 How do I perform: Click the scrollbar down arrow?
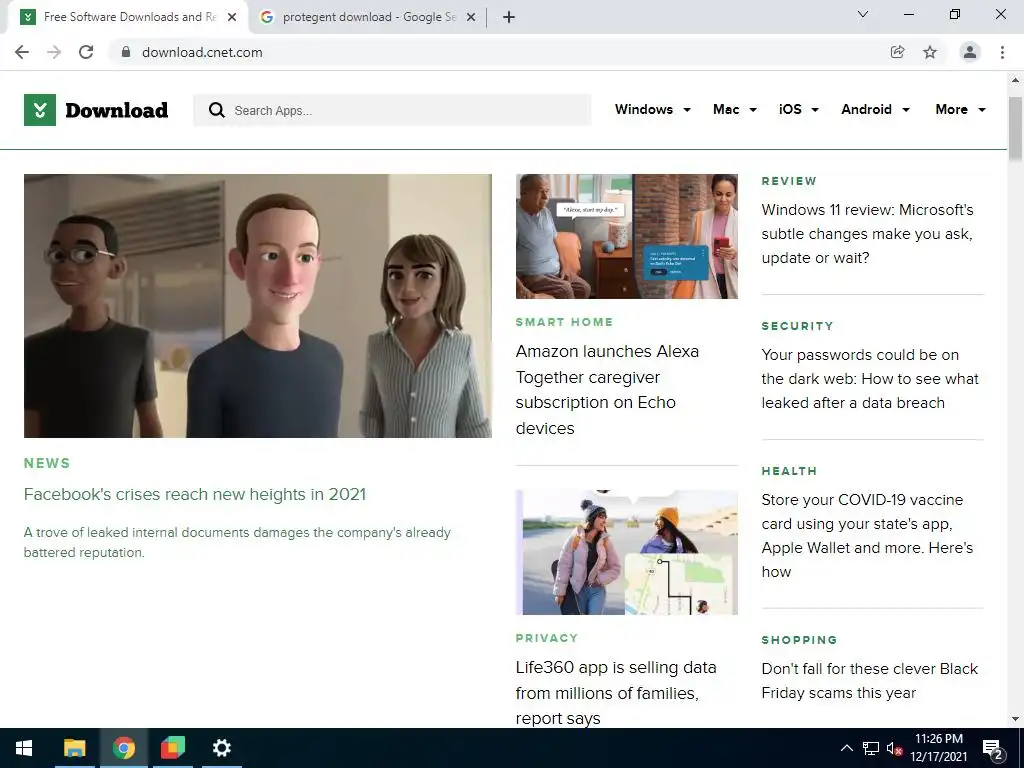click(x=1015, y=719)
